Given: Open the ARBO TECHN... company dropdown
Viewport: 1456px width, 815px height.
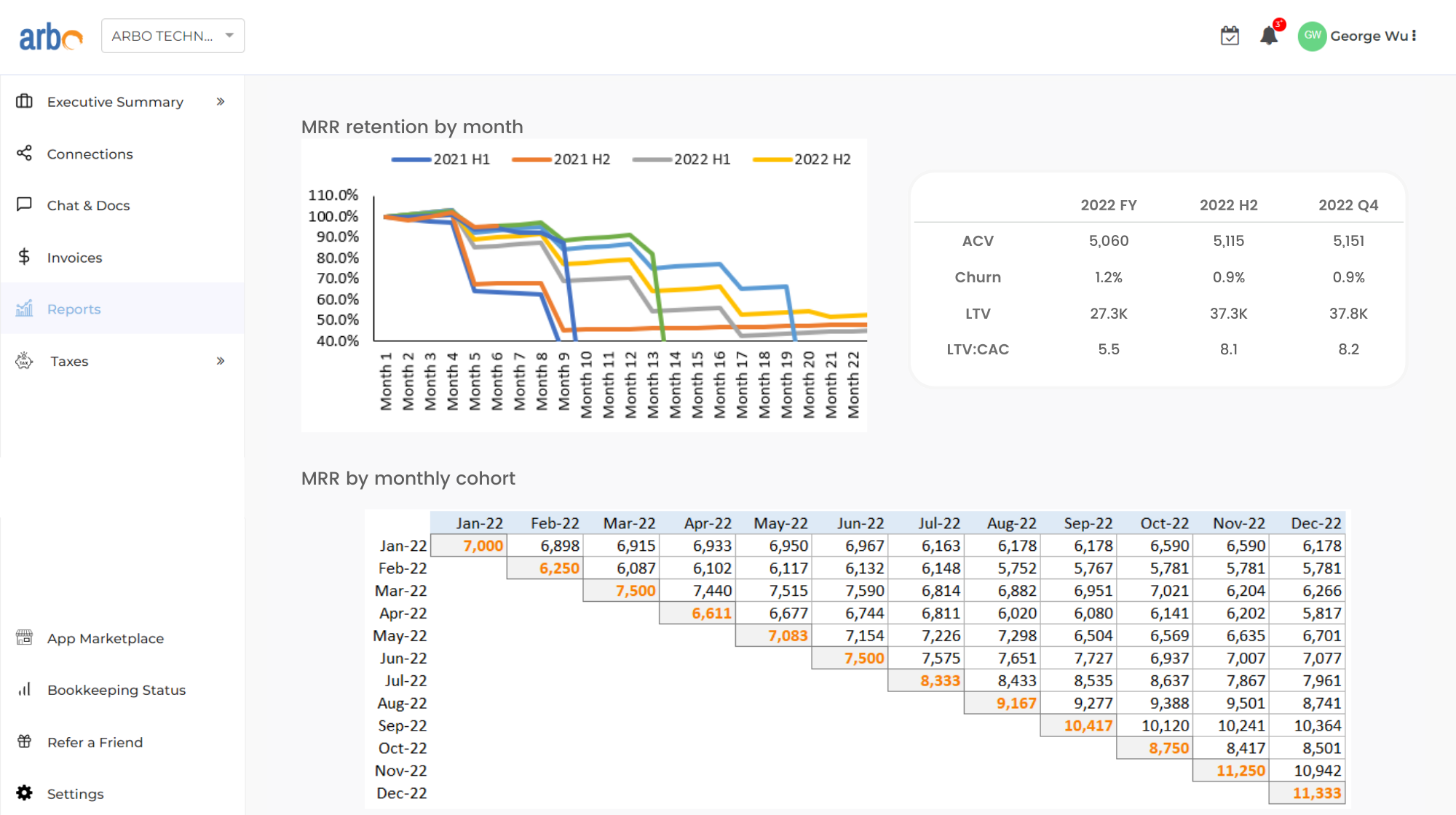Looking at the screenshot, I should [x=172, y=35].
